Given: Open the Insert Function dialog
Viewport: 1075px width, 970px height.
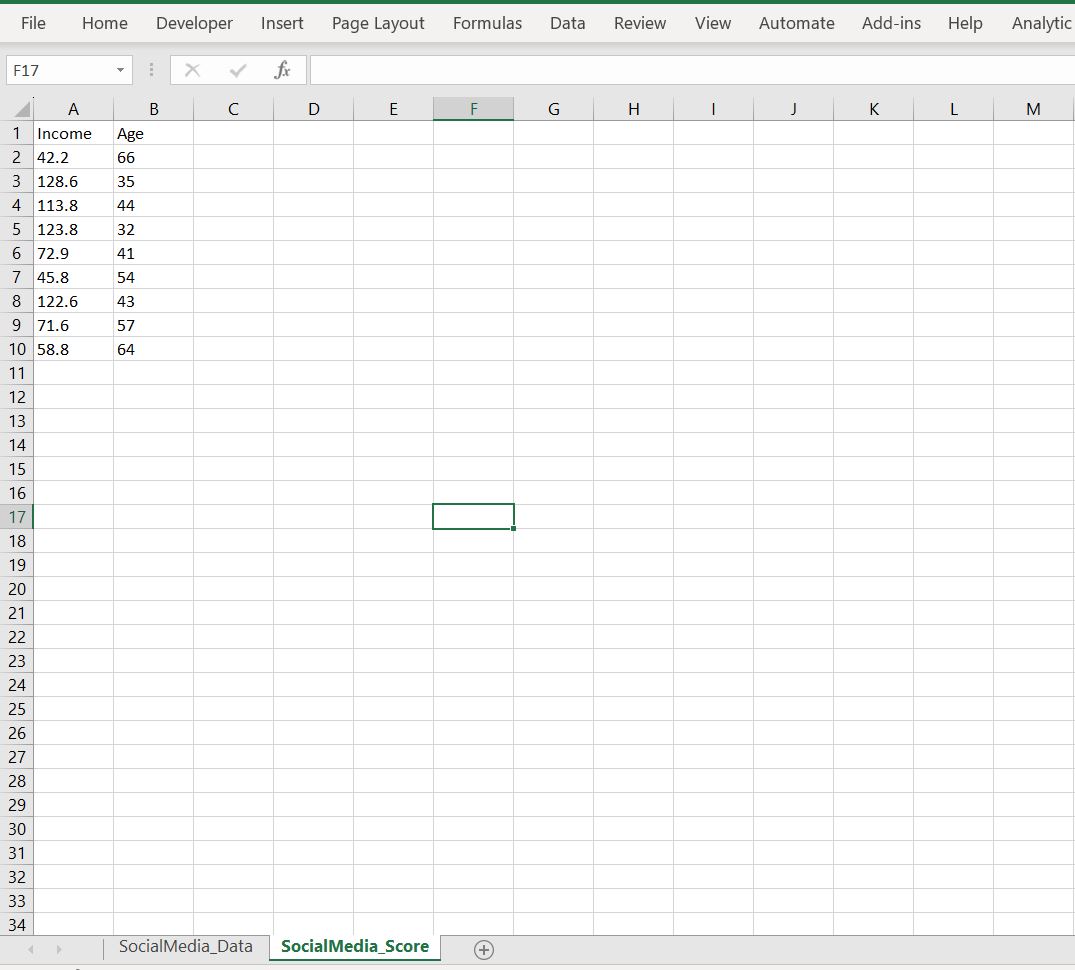Looking at the screenshot, I should coord(283,69).
